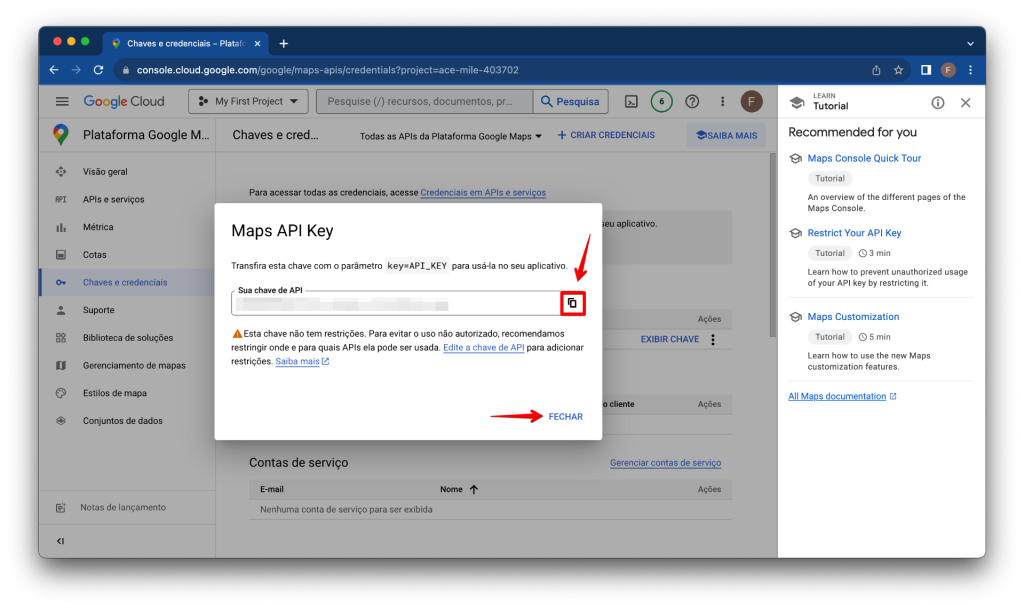This screenshot has width=1024, height=609.
Task: Open Credenciais em APIs e serviços link
Action: (483, 193)
